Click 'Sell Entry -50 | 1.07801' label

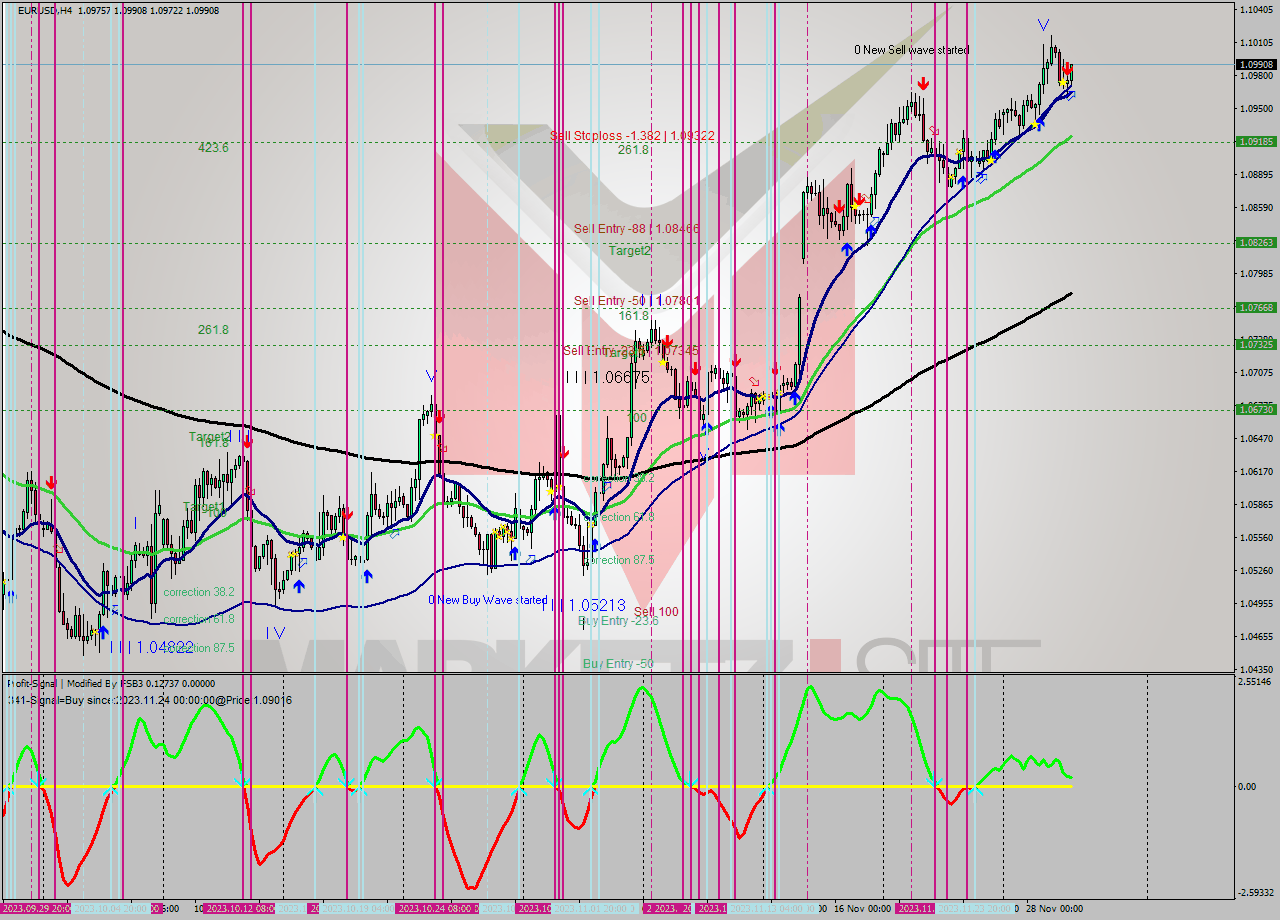click(x=636, y=301)
